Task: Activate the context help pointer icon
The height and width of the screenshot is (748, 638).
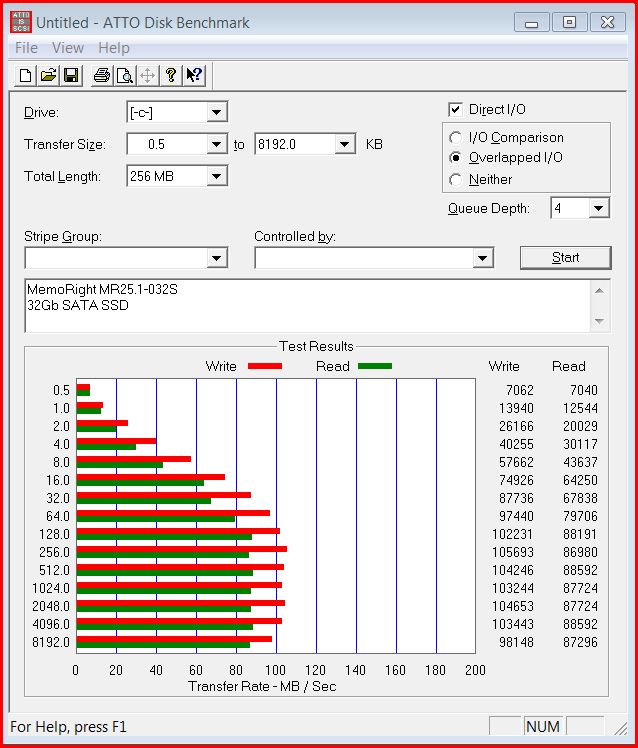Action: [194, 75]
